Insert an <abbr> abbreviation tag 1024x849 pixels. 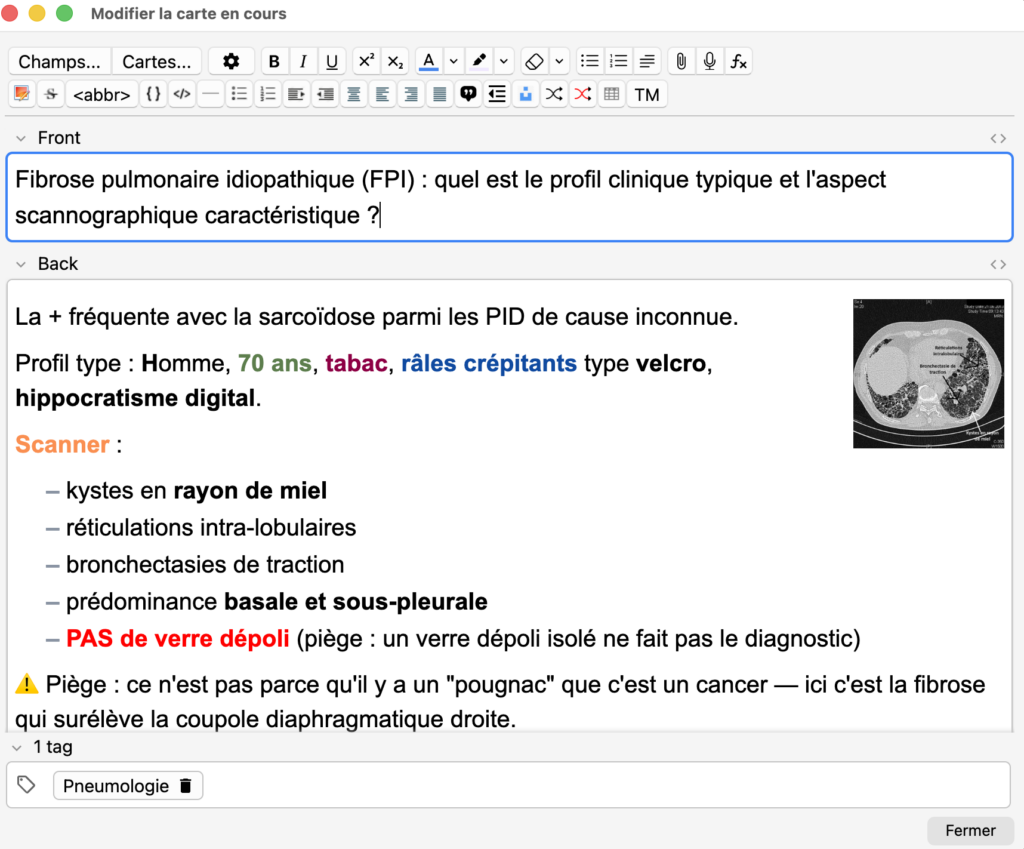point(102,94)
